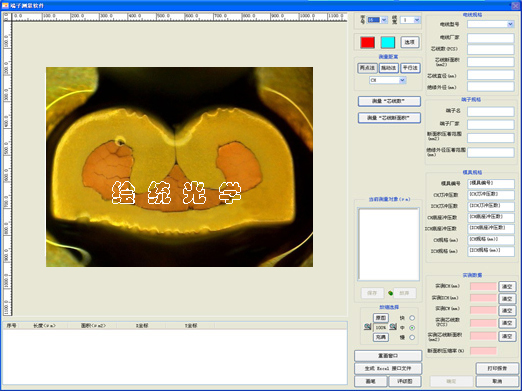Click the measure core wire count button
The image size is (522, 391).
coord(389,101)
